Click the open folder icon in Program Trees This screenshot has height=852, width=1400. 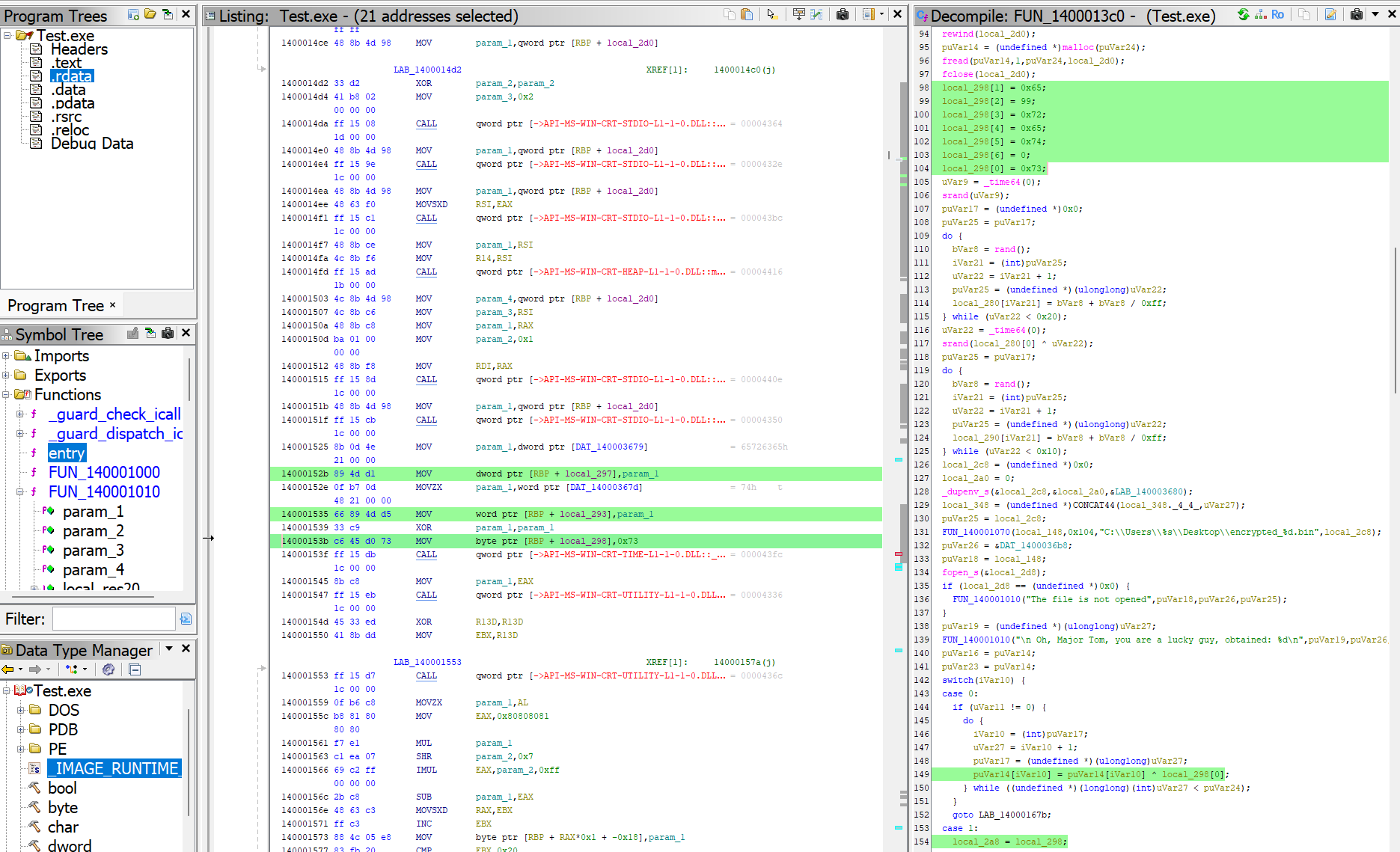[149, 14]
